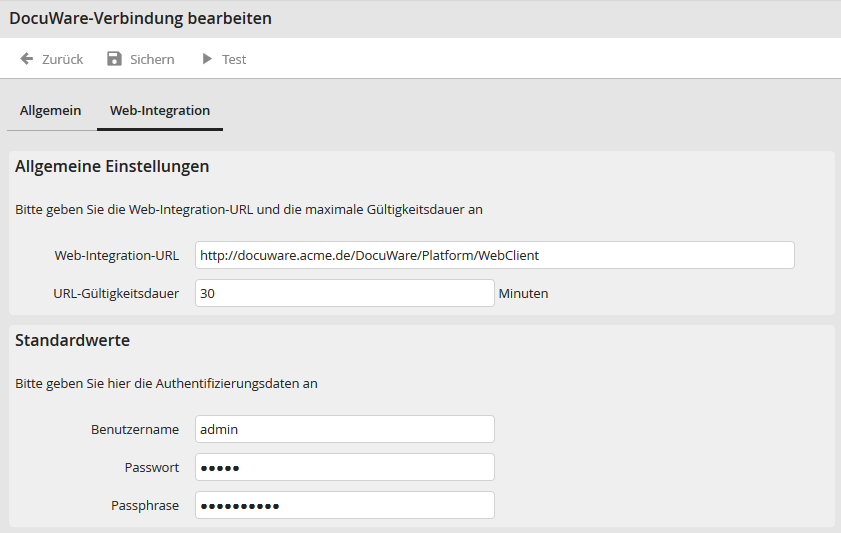Switch to the Allgemein tab
Image resolution: width=841 pixels, height=533 pixels.
(50, 110)
